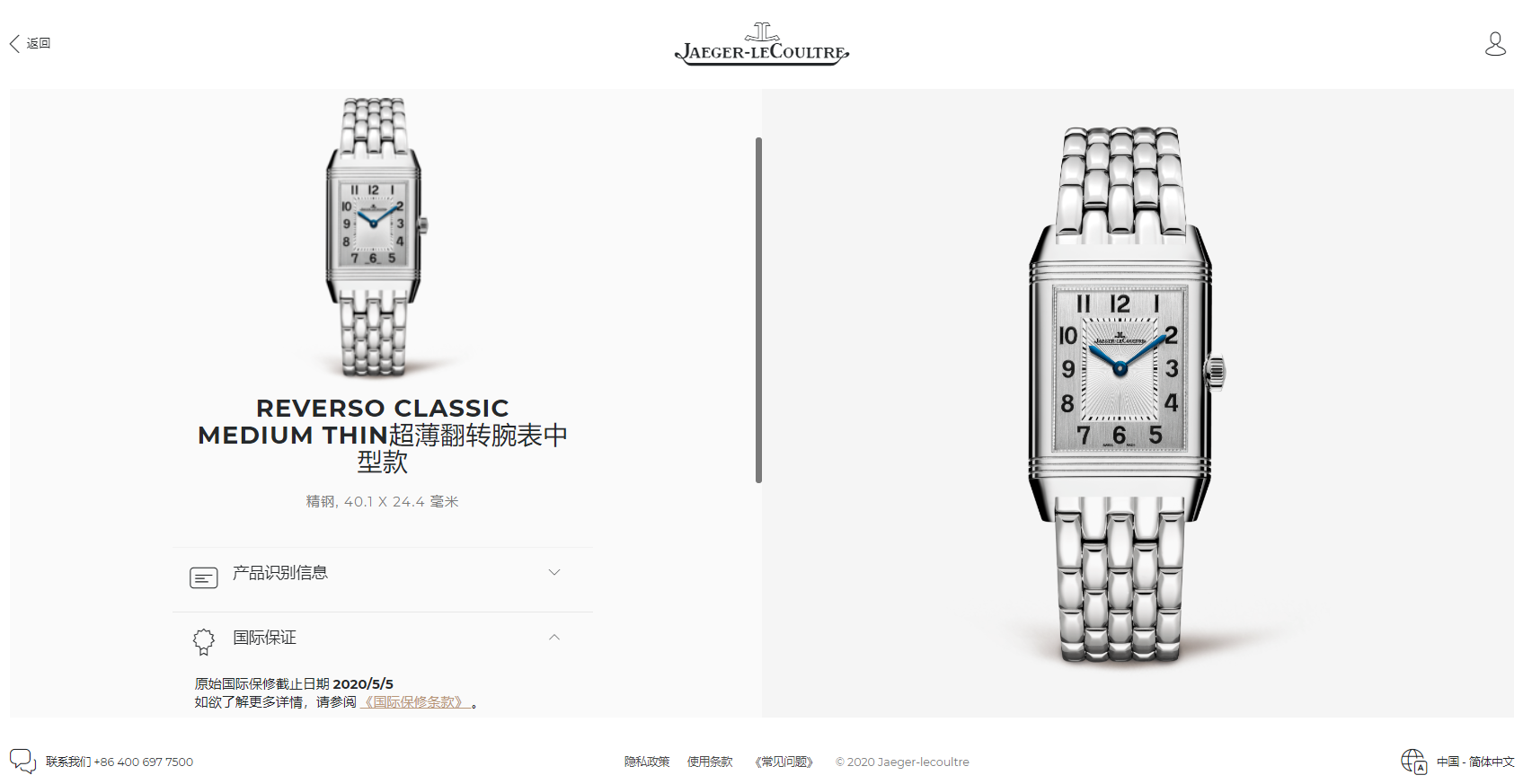Select the 中国 - 简体中文 language selector

[1475, 762]
